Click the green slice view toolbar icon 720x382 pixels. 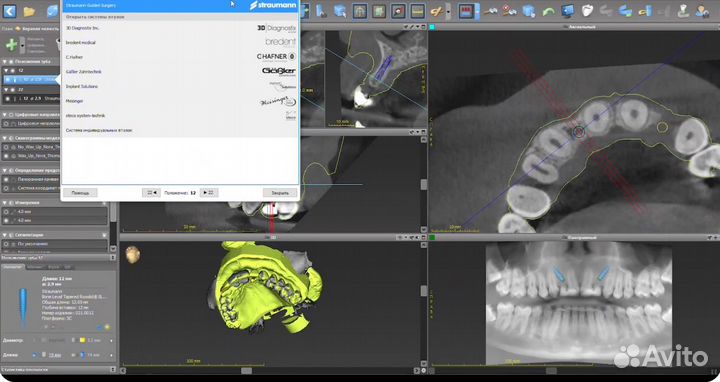pyautogui.click(x=379, y=11)
